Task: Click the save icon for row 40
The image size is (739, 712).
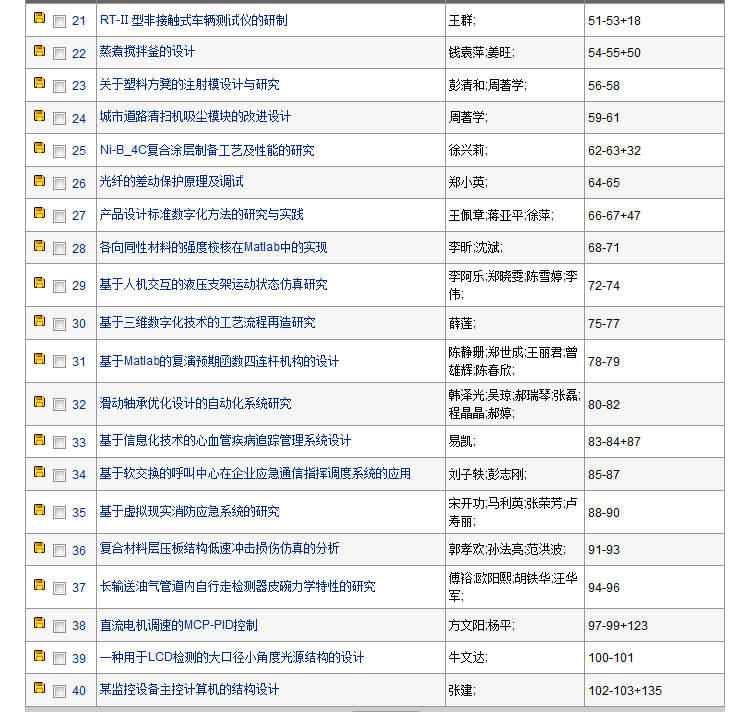Action: point(40,688)
